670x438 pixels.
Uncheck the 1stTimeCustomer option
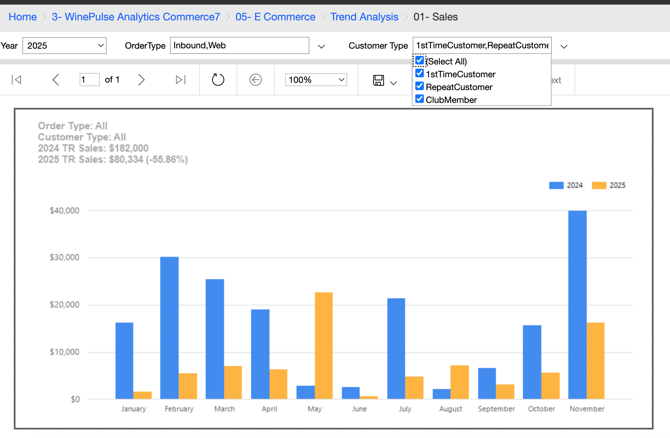point(420,74)
